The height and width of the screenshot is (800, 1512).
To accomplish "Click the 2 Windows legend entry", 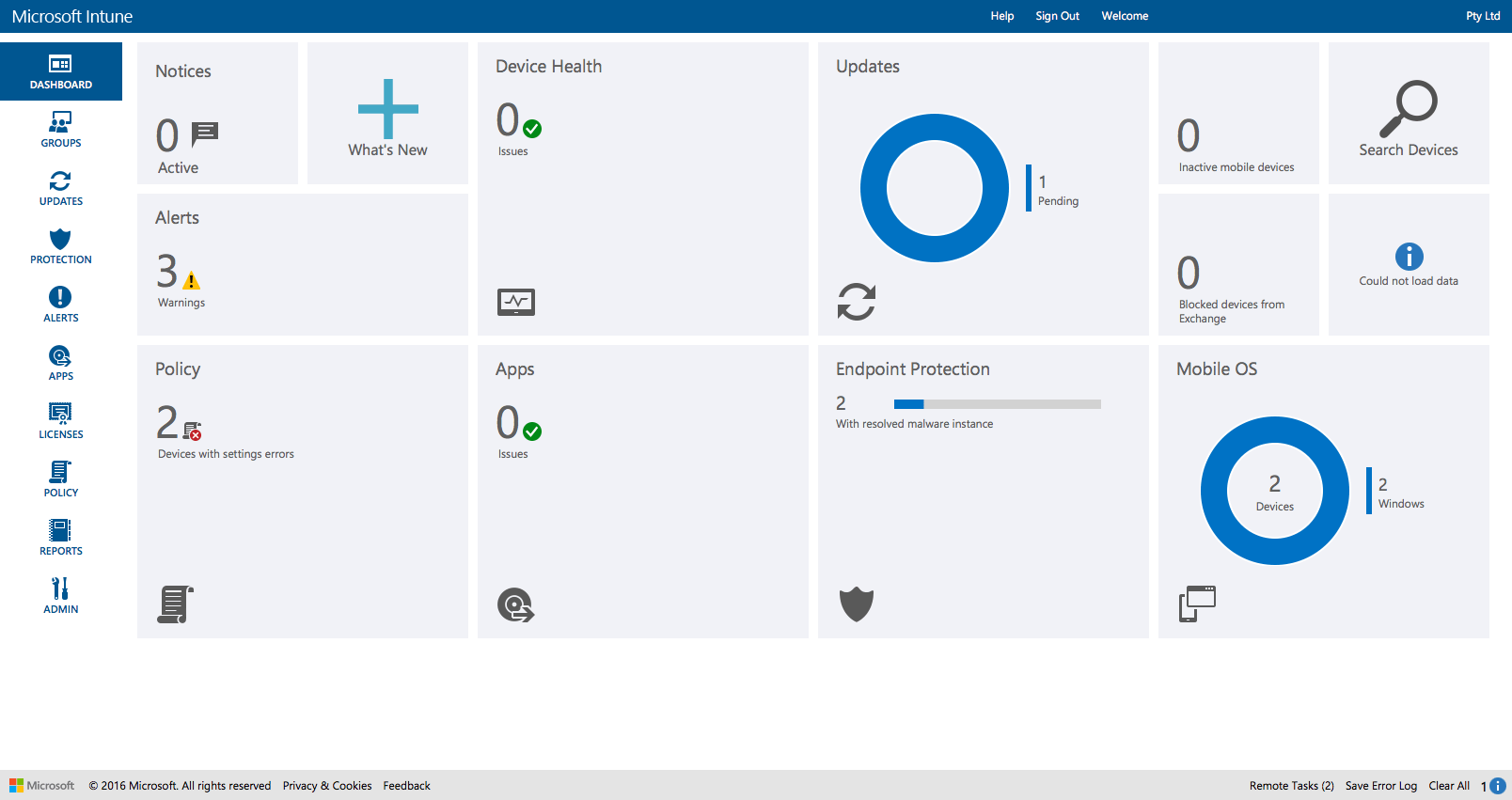I will point(1395,492).
